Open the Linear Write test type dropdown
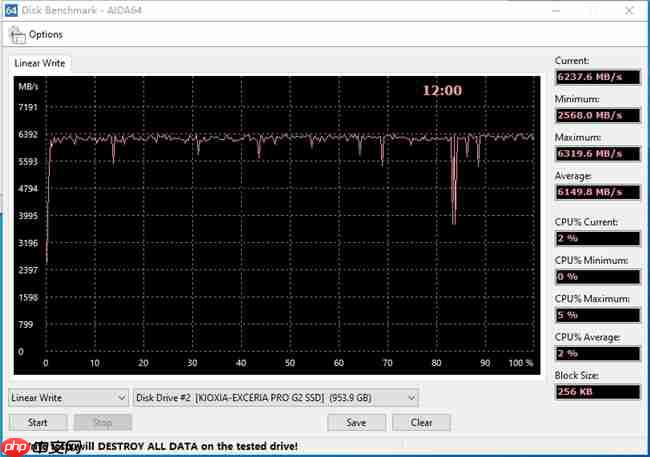The width and height of the screenshot is (650, 457). (x=68, y=398)
